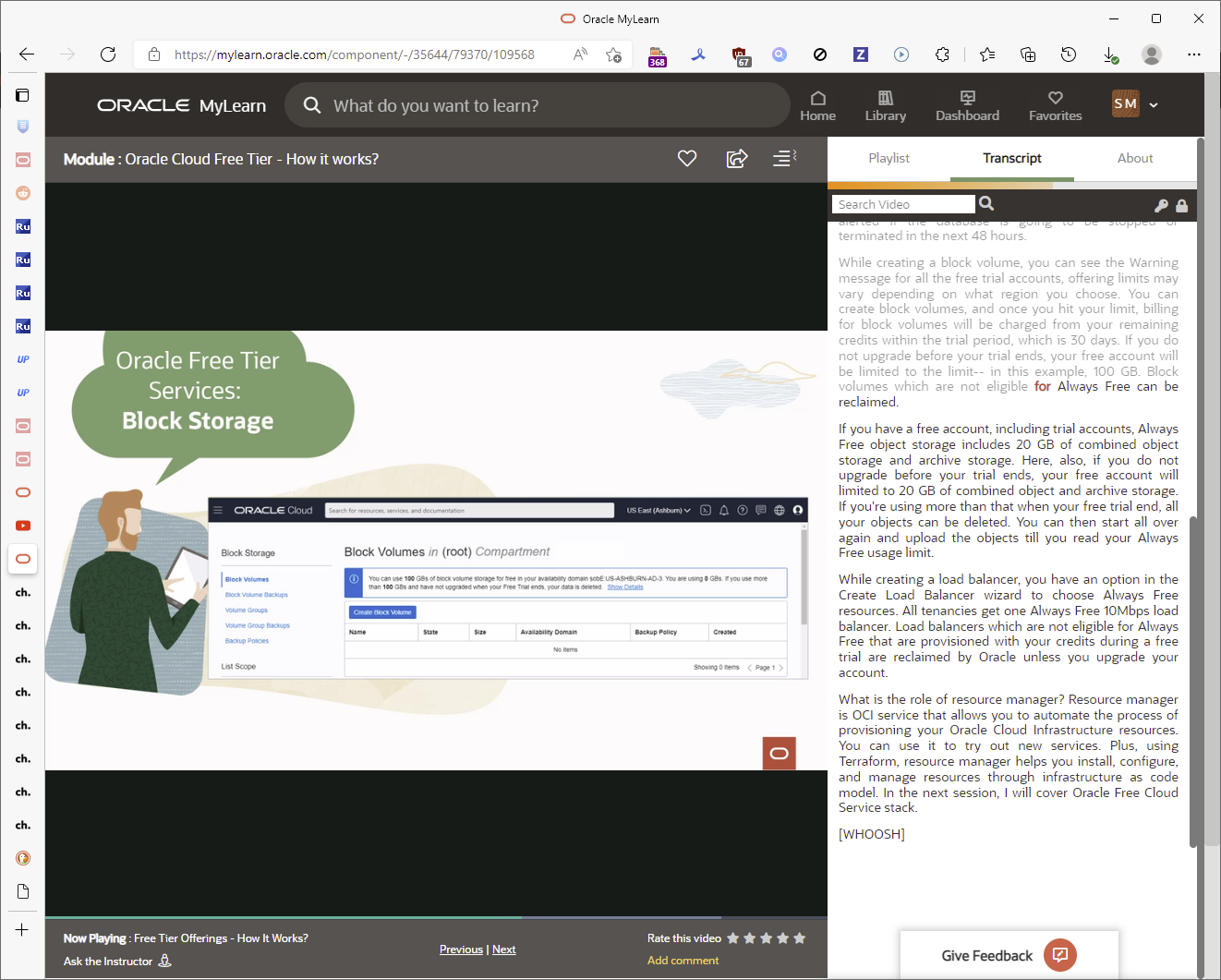This screenshot has width=1221, height=980.
Task: Open the shield extension with 67 badge
Action: [x=740, y=55]
